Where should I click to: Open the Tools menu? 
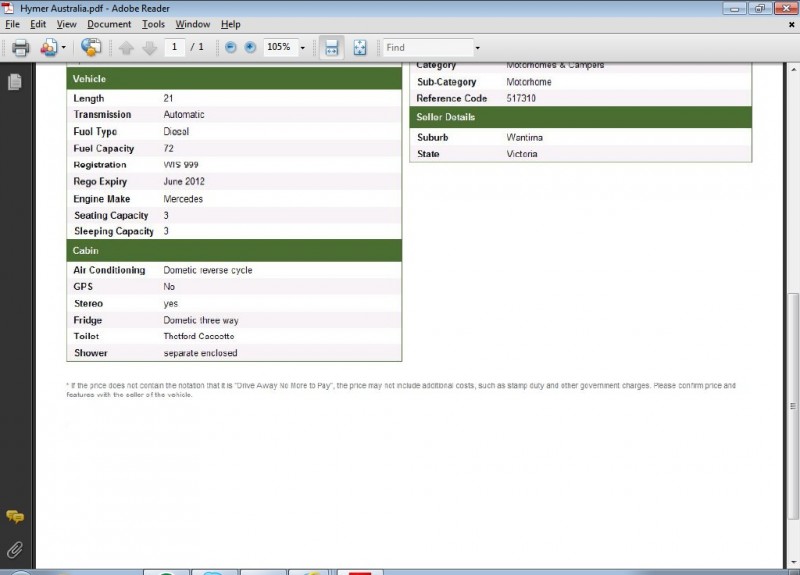[153, 24]
